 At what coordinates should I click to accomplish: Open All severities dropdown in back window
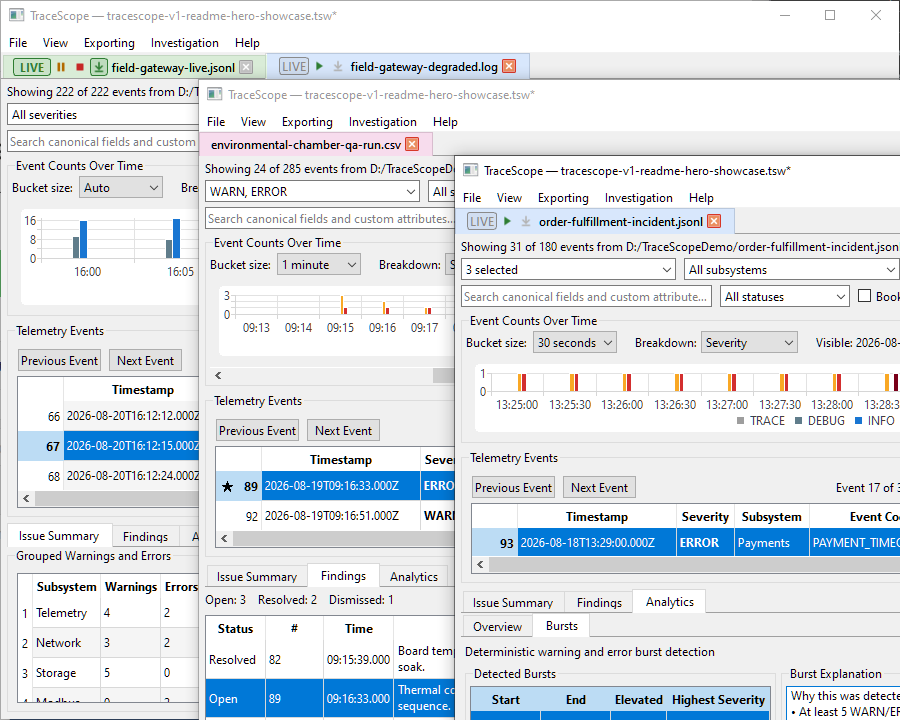103,115
